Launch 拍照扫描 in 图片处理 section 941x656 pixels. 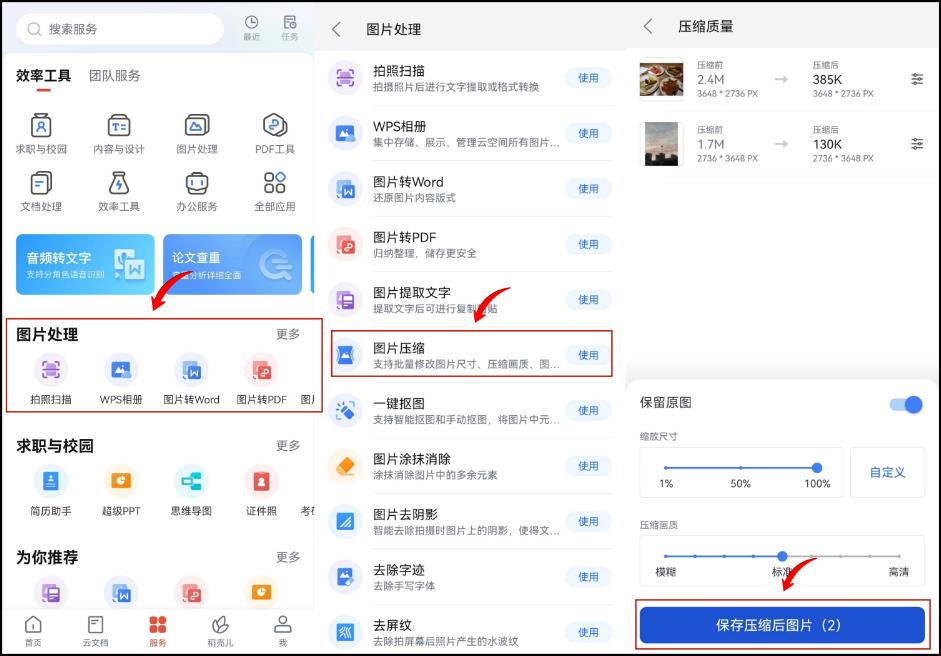[x=50, y=370]
